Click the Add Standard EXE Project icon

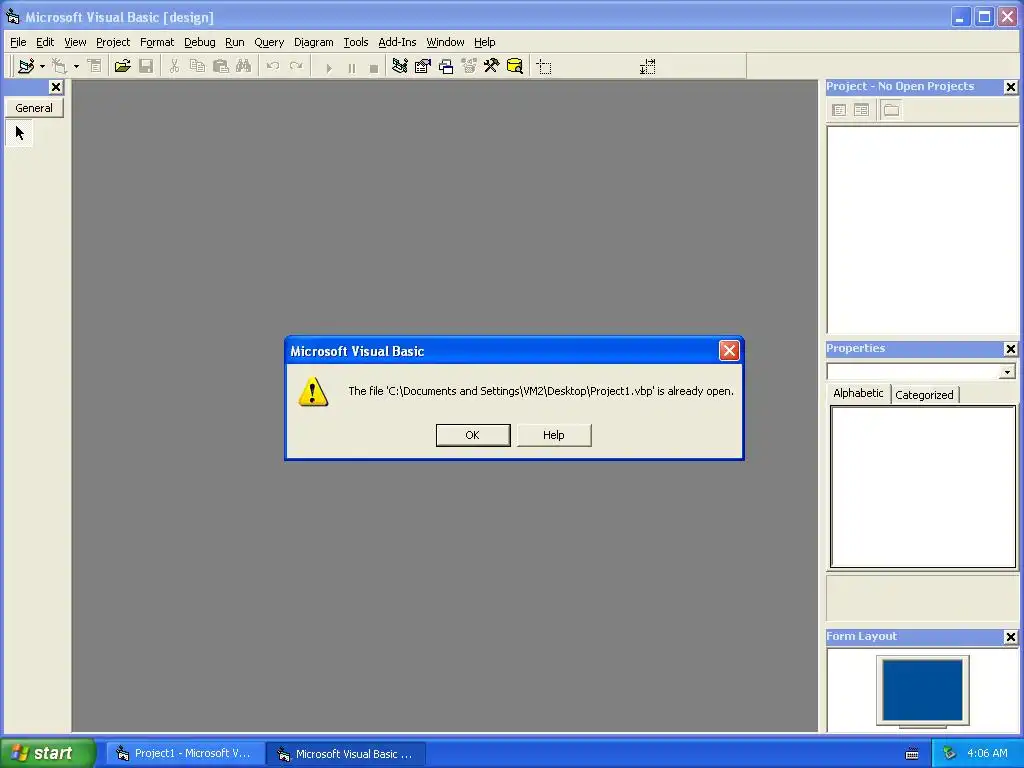point(26,66)
